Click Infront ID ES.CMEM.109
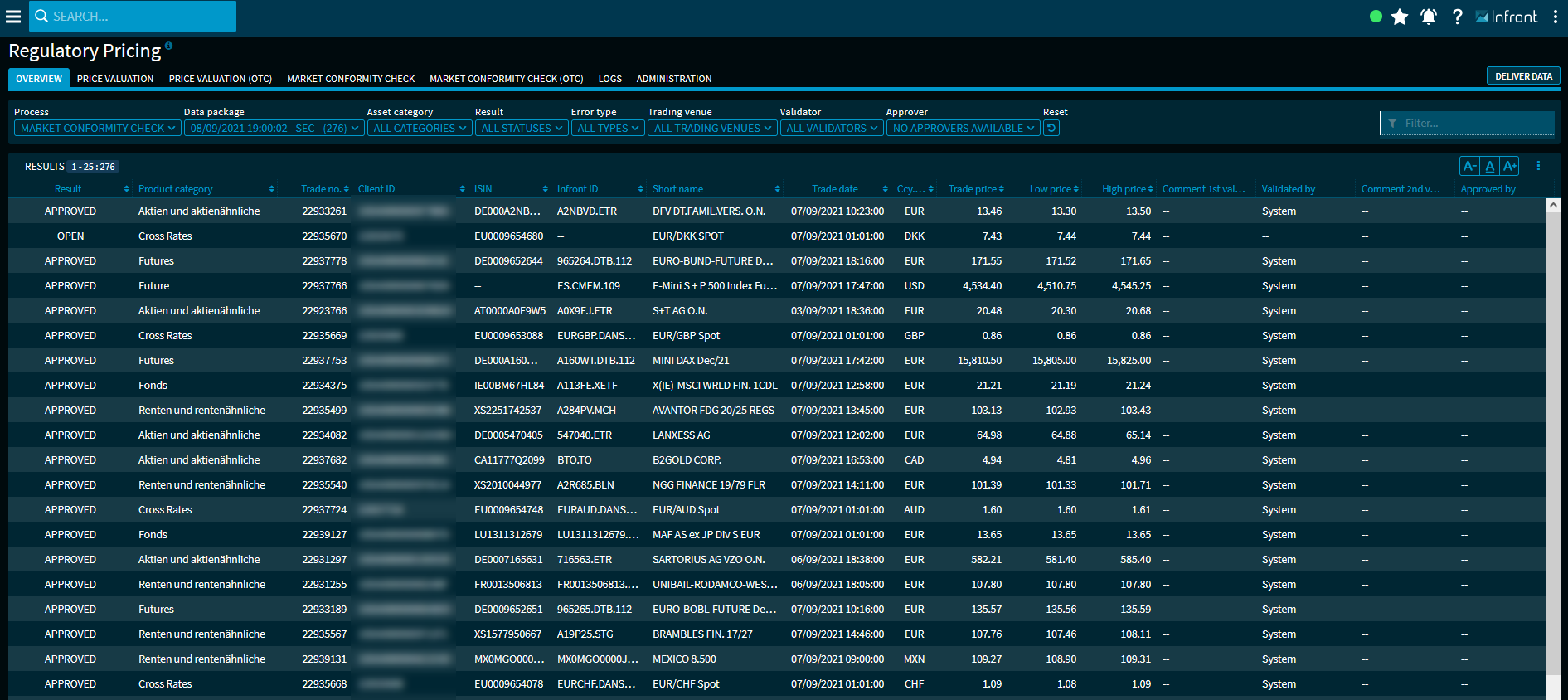This screenshot has width=1568, height=700. click(589, 286)
